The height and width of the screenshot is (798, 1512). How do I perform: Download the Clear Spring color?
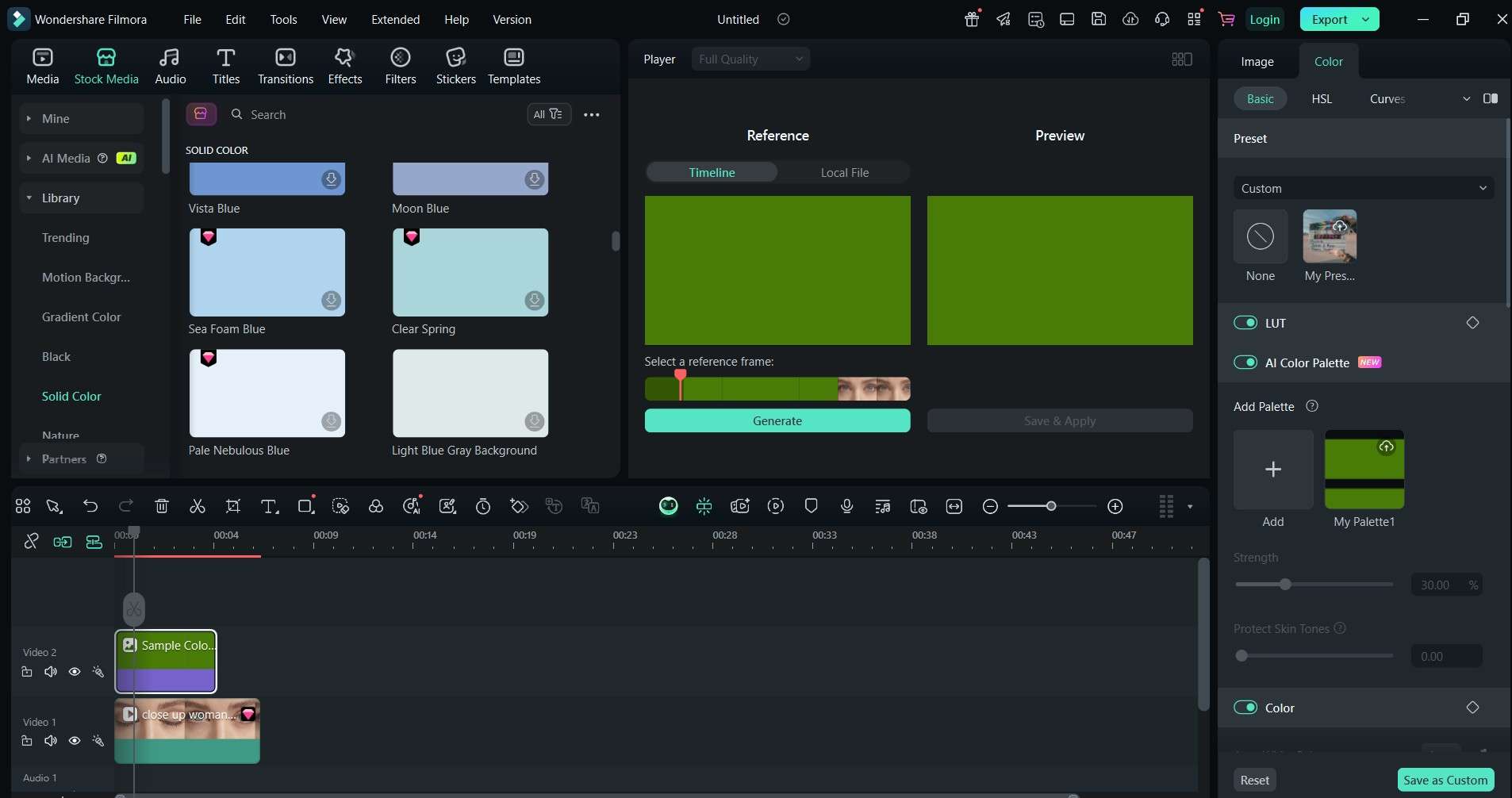pos(535,300)
